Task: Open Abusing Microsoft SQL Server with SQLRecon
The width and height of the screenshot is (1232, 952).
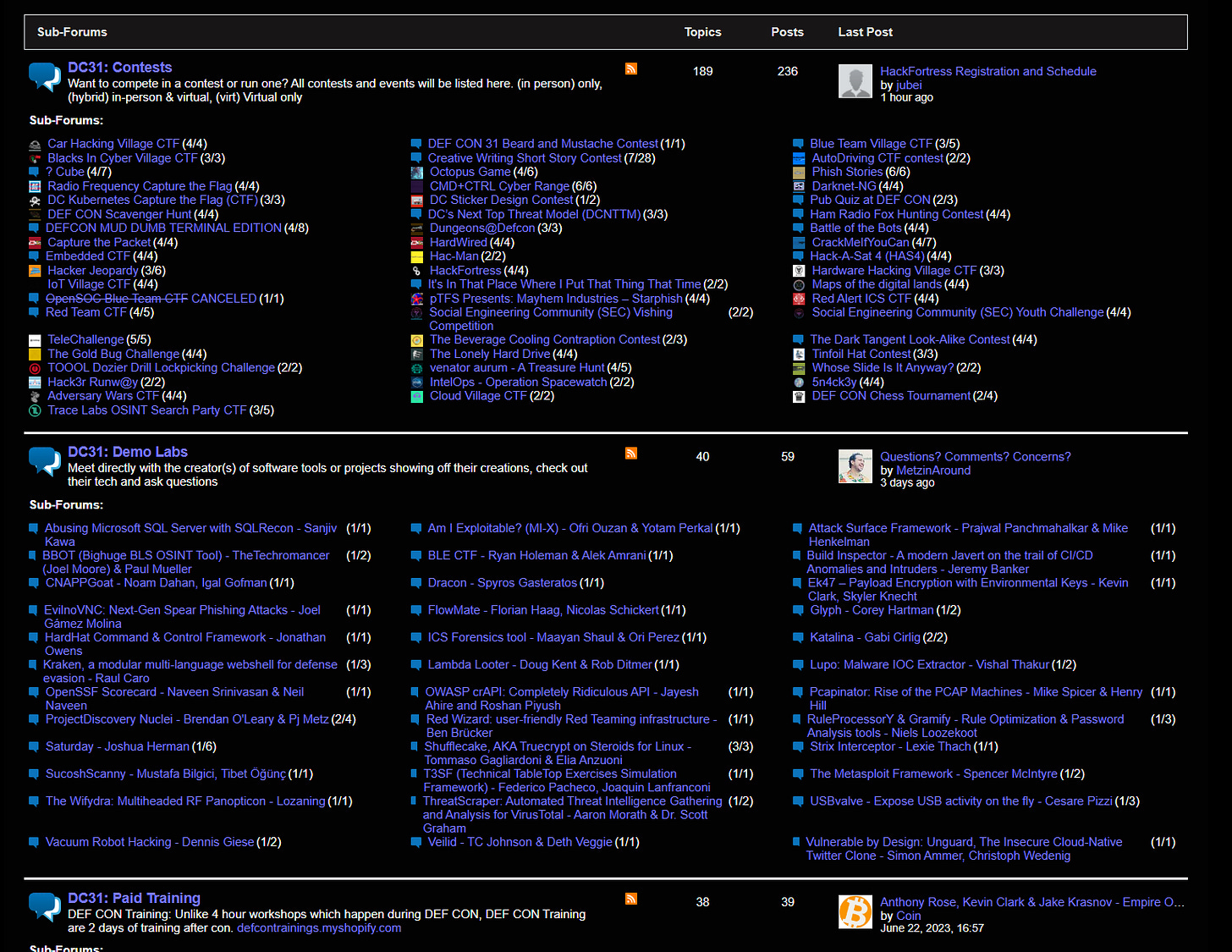Action: [x=191, y=535]
